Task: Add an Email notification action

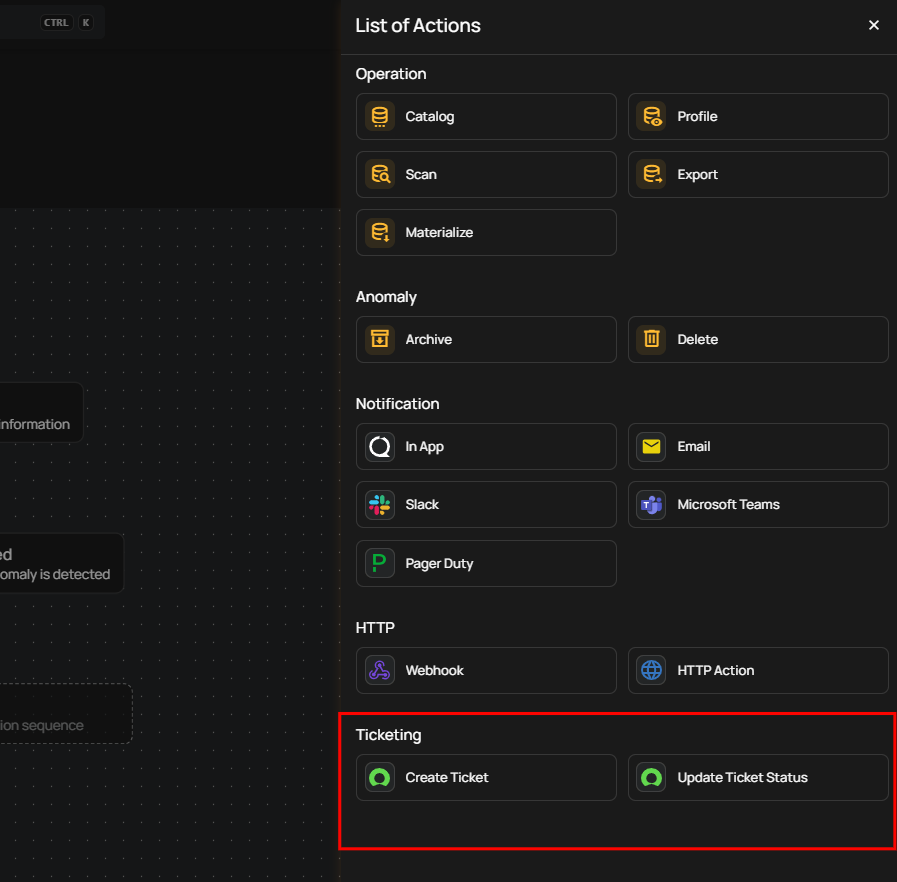Action: point(758,447)
